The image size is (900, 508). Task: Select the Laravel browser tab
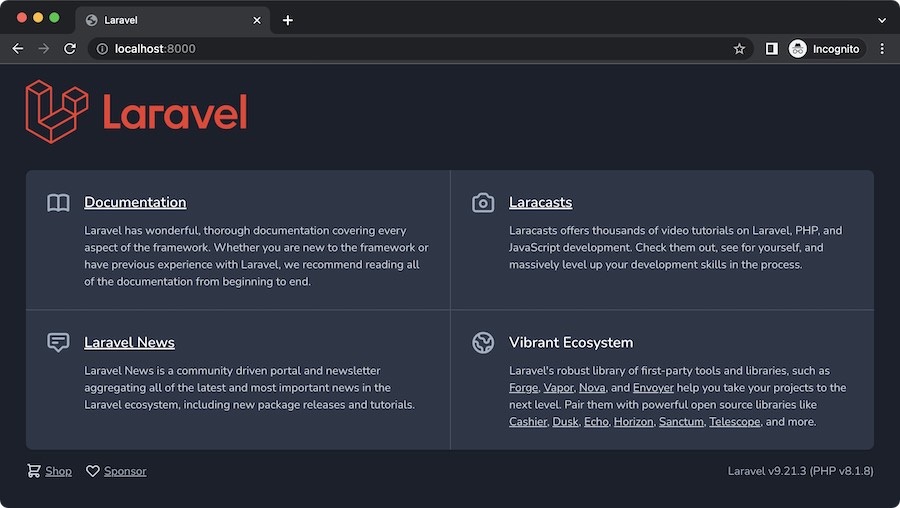(x=172, y=20)
